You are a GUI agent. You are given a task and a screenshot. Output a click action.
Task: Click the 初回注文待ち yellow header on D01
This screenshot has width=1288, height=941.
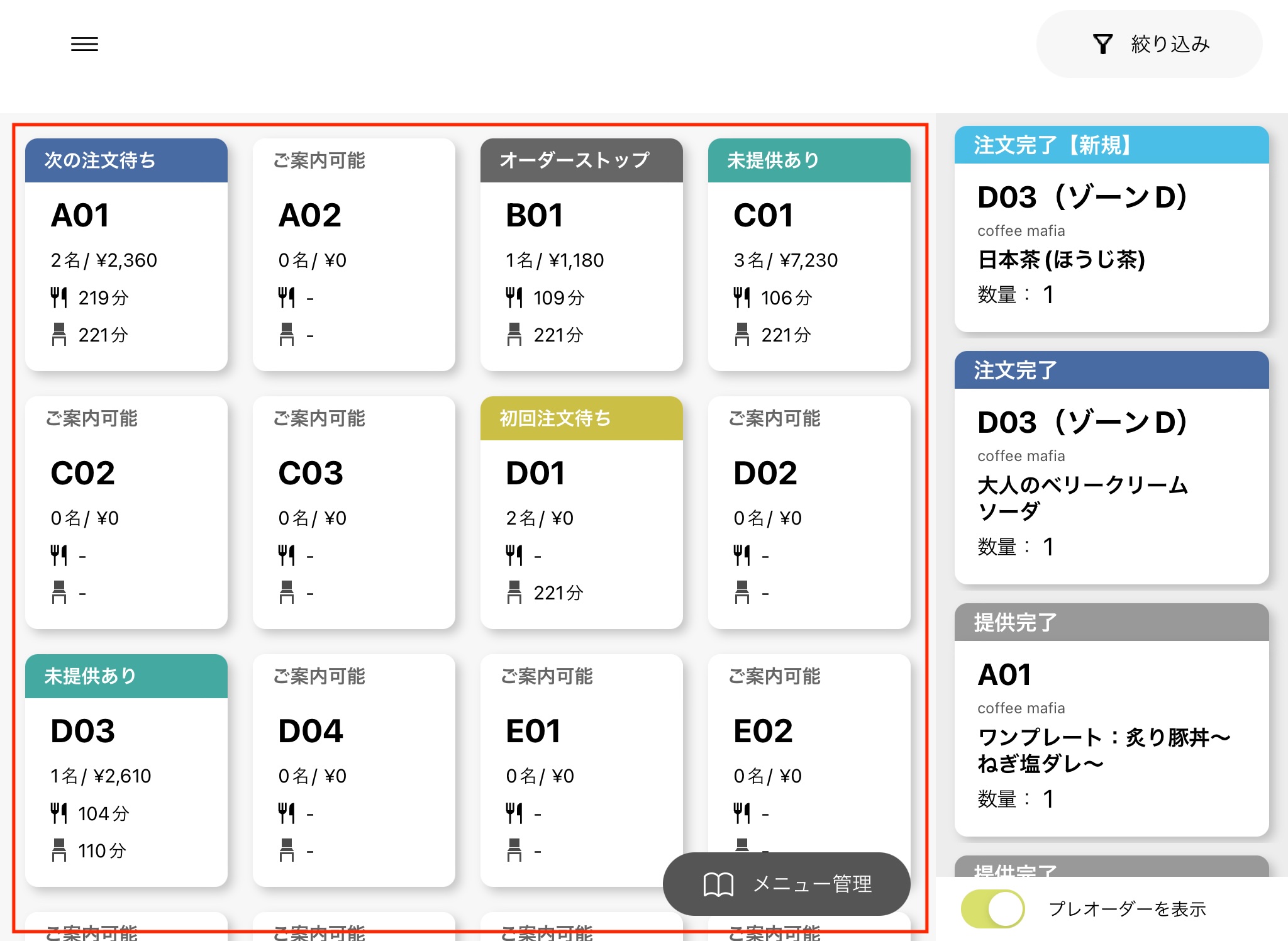pyautogui.click(x=581, y=418)
